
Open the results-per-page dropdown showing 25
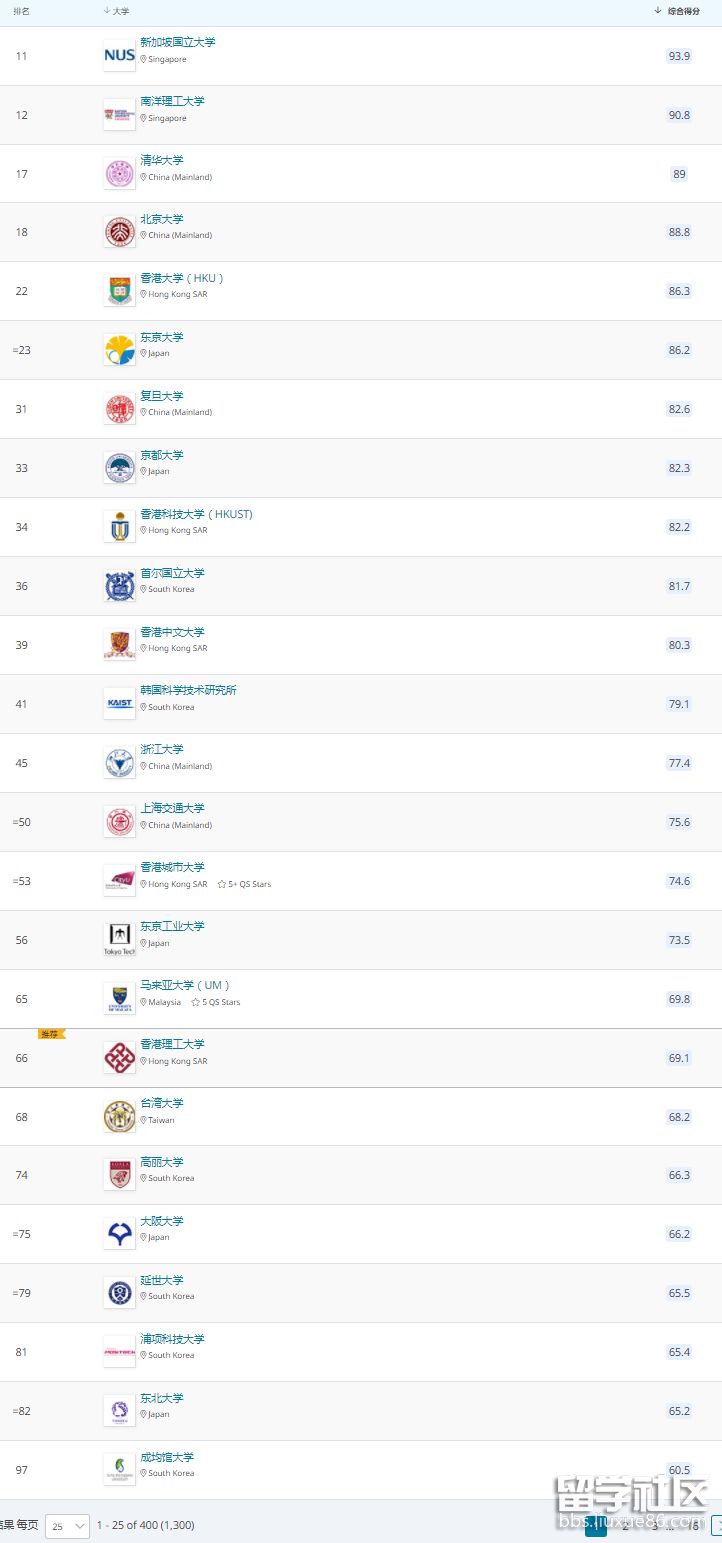[x=67, y=1526]
